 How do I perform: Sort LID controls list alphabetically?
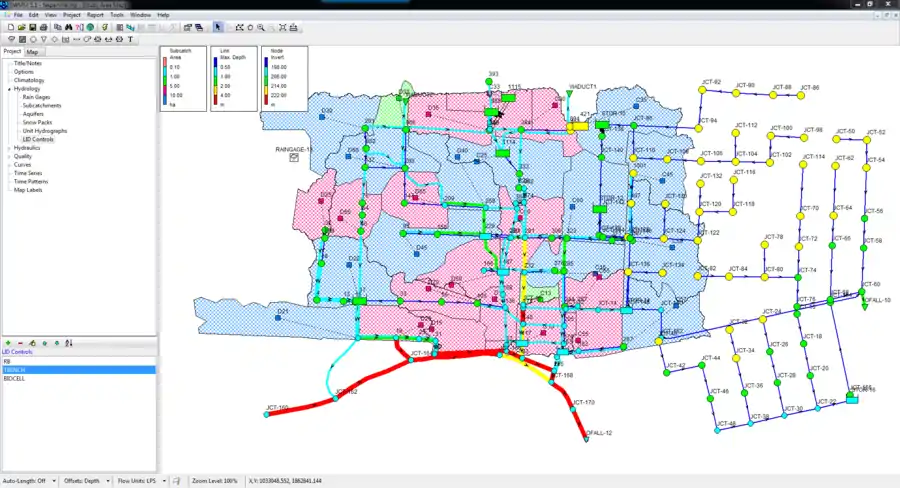69,343
